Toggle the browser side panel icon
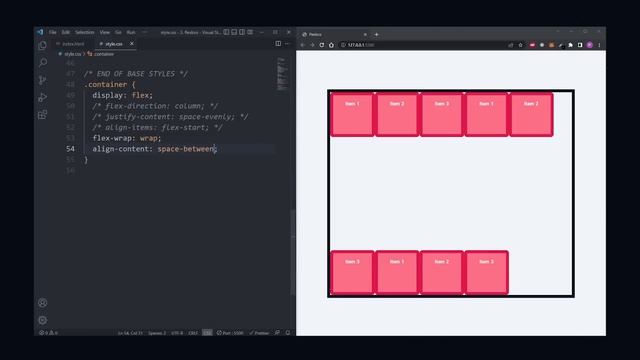 [580, 45]
